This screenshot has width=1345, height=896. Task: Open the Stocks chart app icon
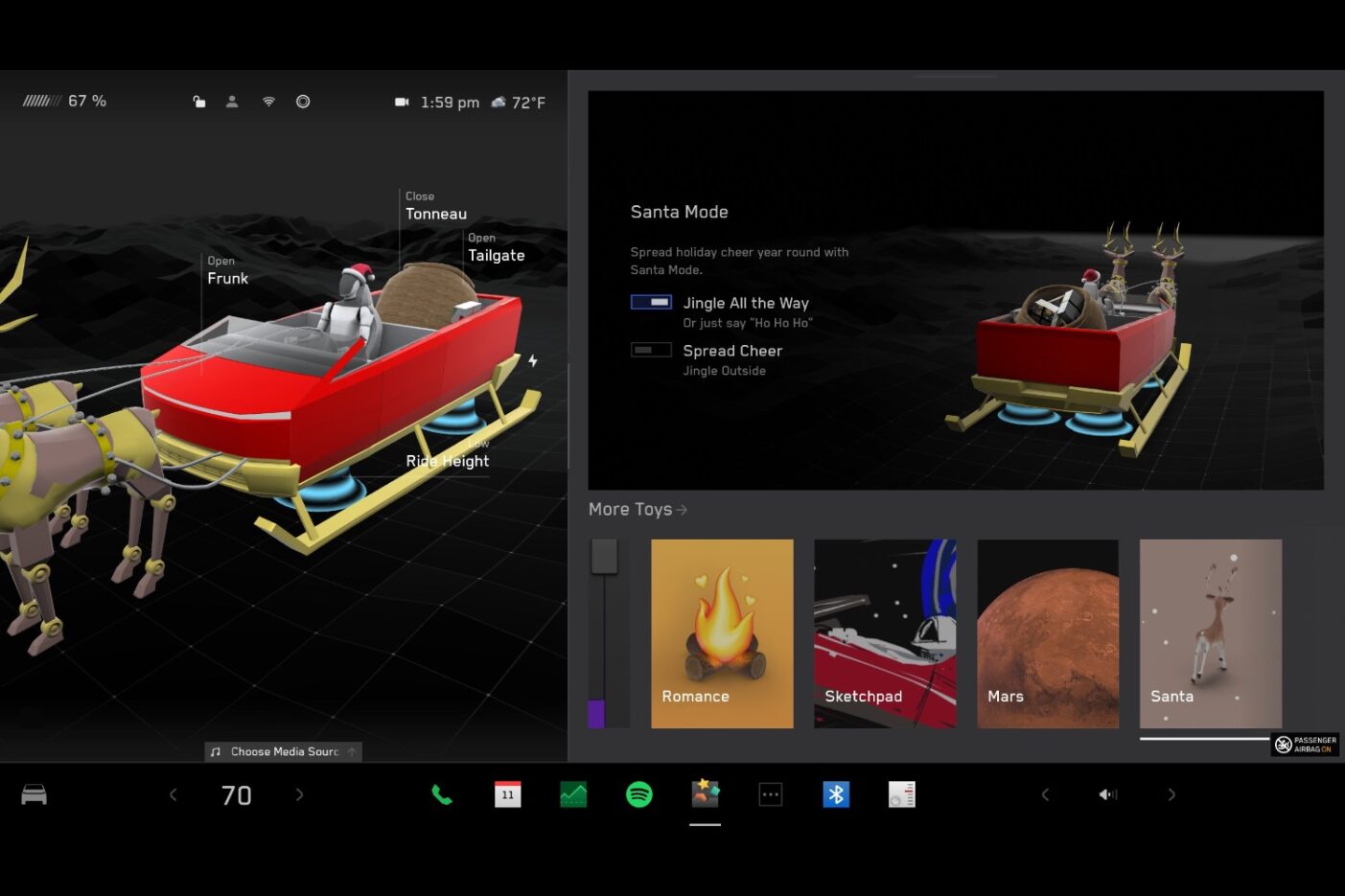(x=573, y=794)
